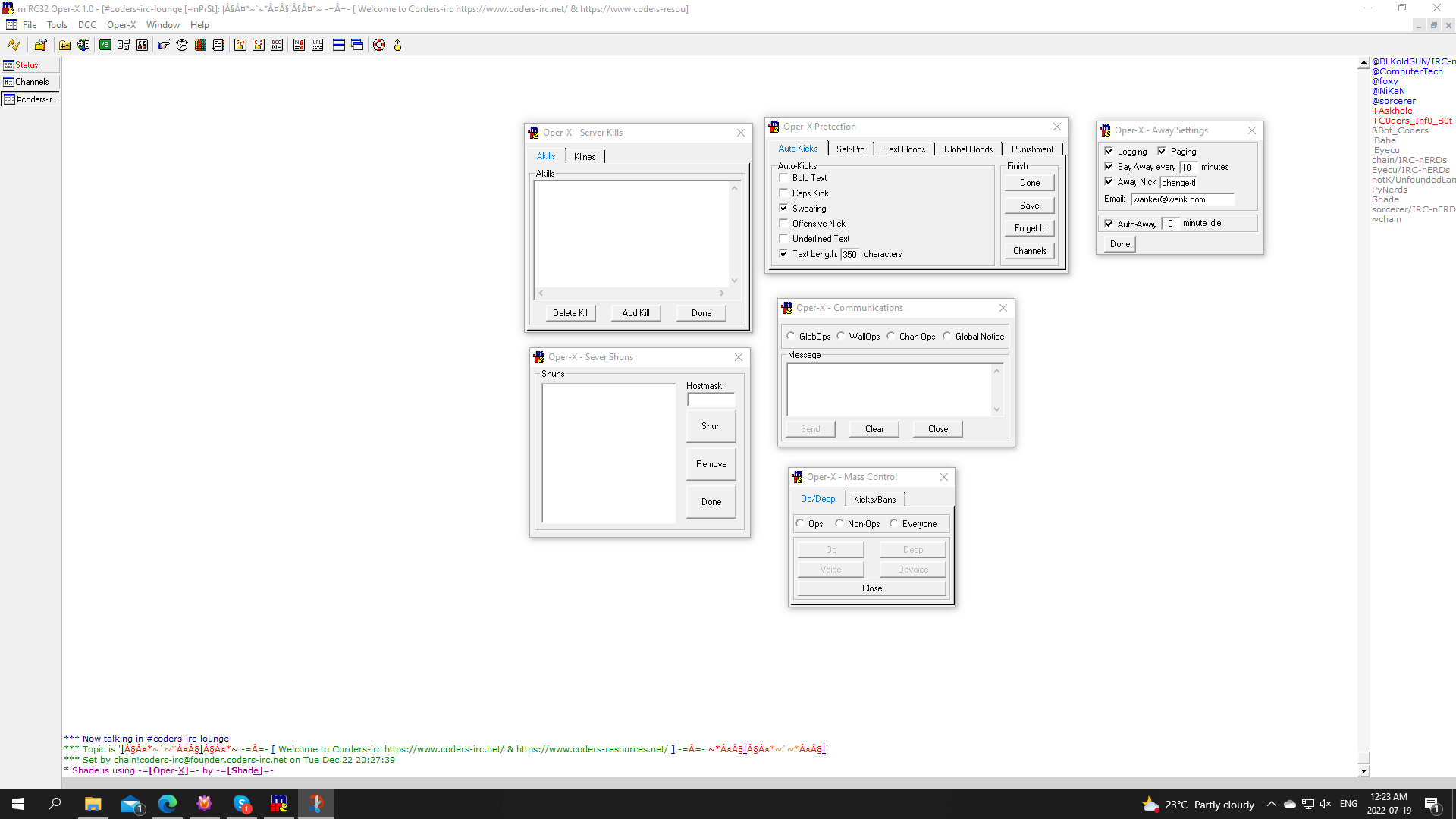Open the URL list toolbar icon
The height and width of the screenshot is (819, 1456).
317,45
